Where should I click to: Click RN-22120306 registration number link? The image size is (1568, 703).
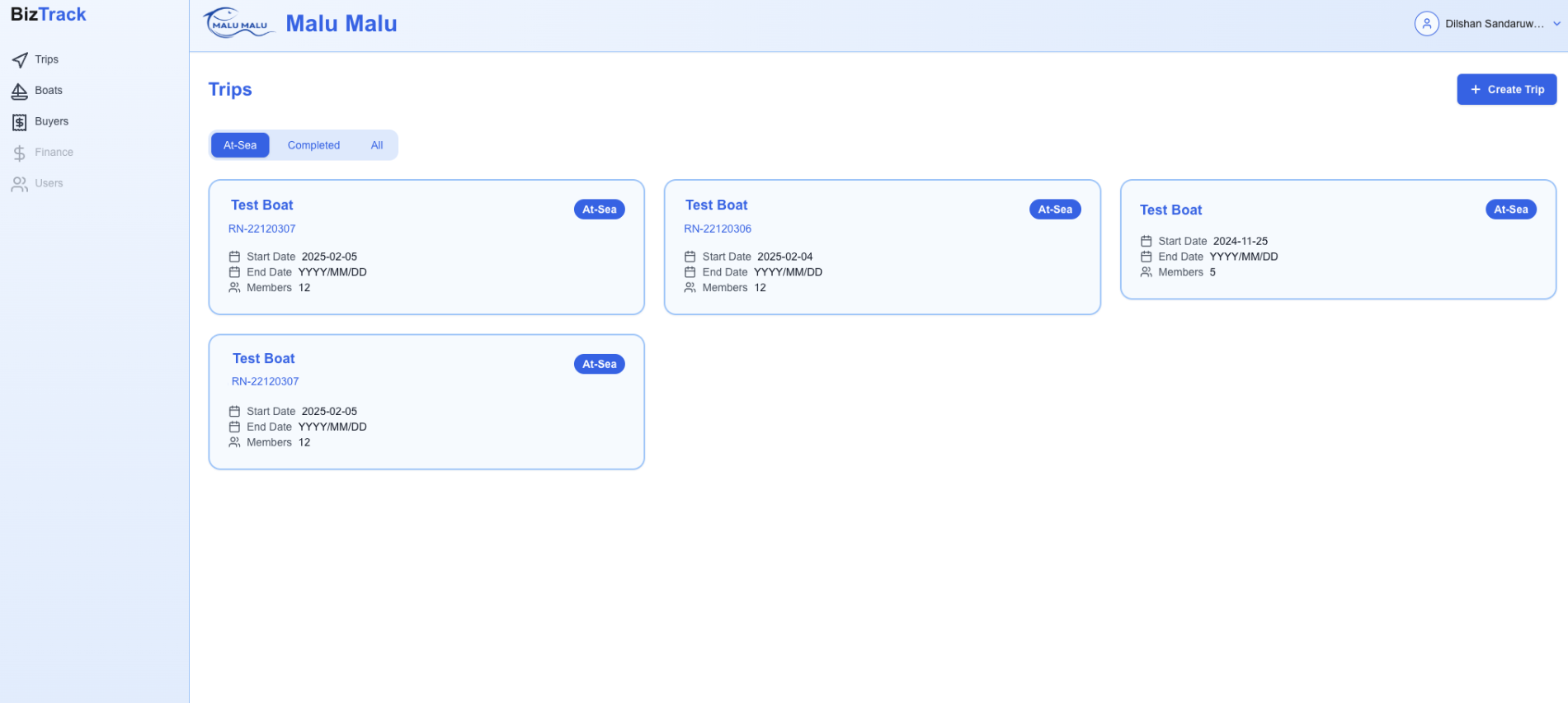[x=718, y=229]
